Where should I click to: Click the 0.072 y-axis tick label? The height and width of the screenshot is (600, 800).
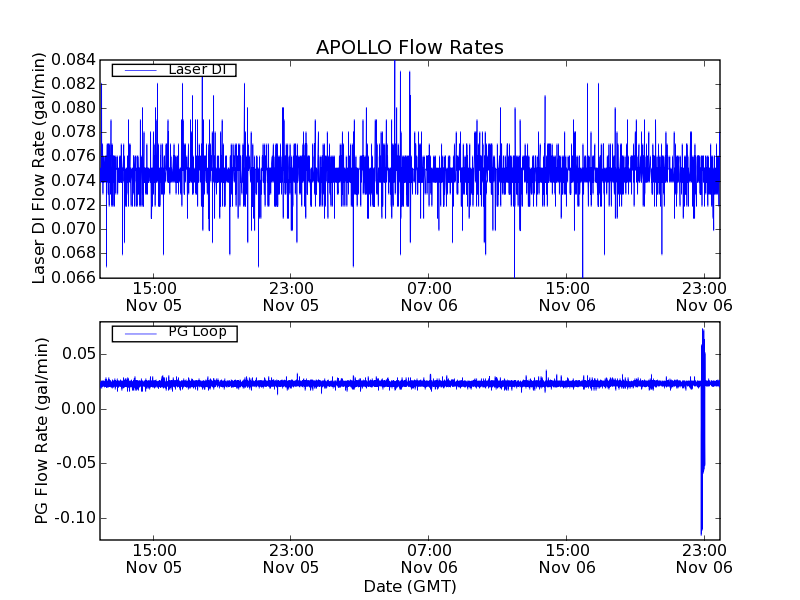[73, 205]
